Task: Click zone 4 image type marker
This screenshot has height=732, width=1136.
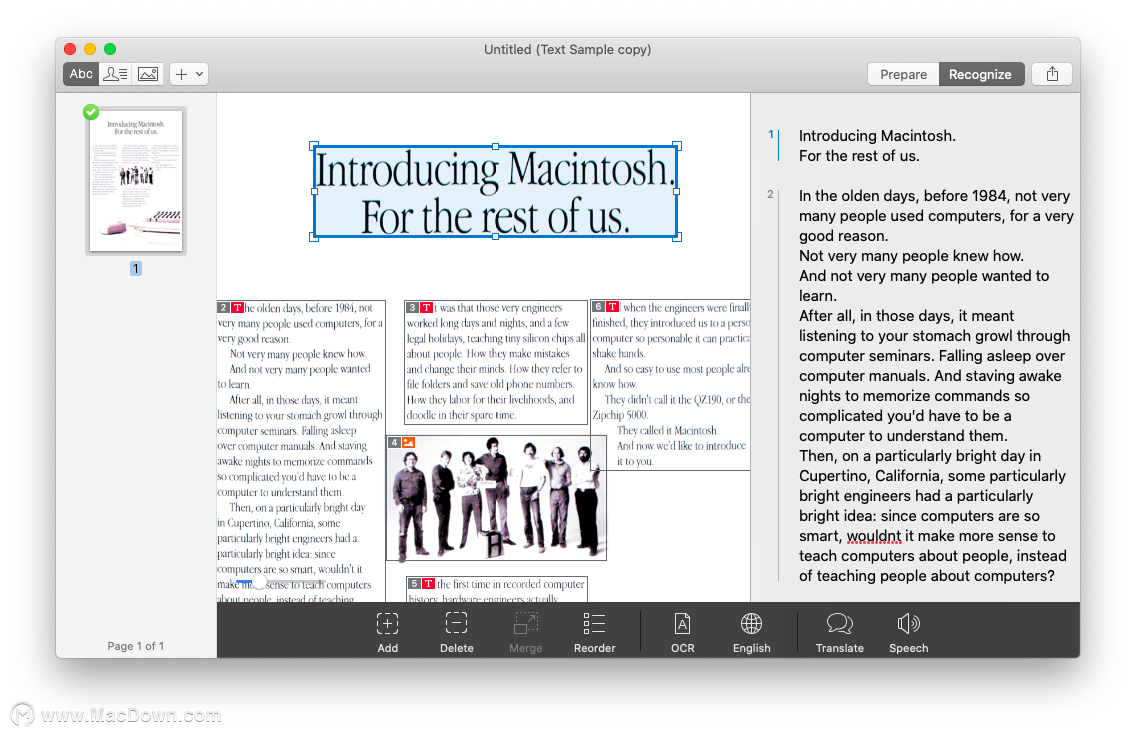Action: pos(409,442)
